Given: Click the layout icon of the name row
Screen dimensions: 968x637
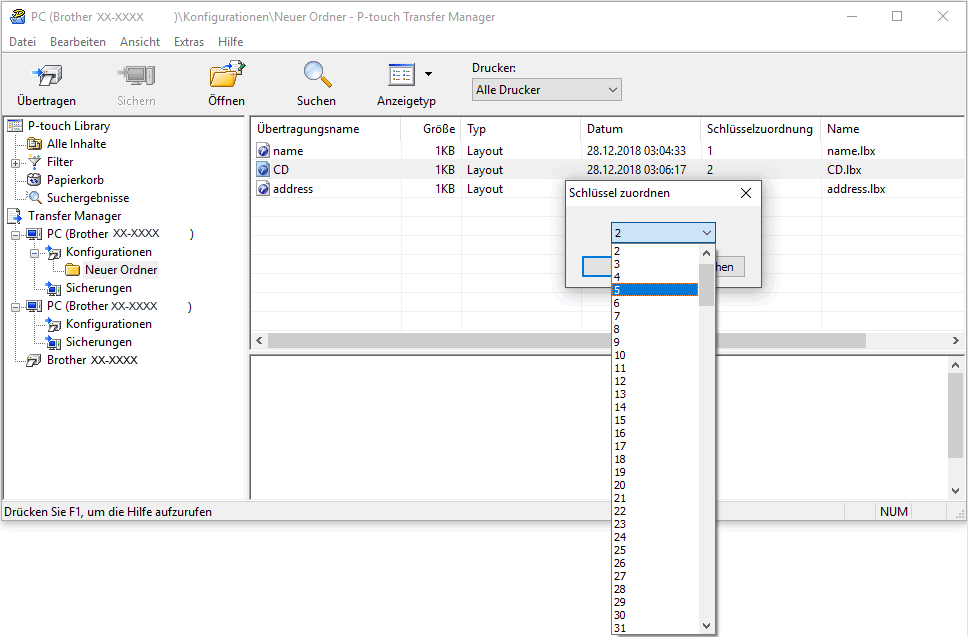Looking at the screenshot, I should 264,151.
